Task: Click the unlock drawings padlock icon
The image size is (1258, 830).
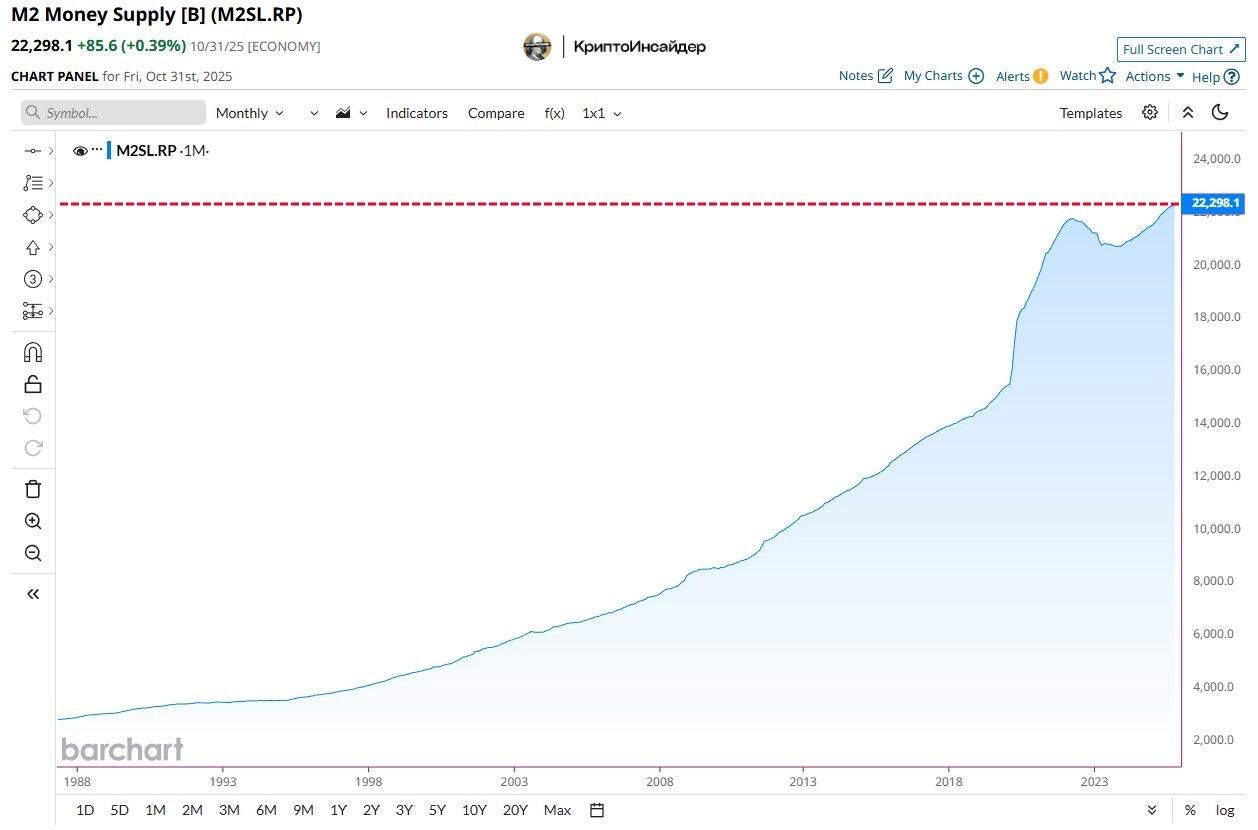Action: [33, 384]
